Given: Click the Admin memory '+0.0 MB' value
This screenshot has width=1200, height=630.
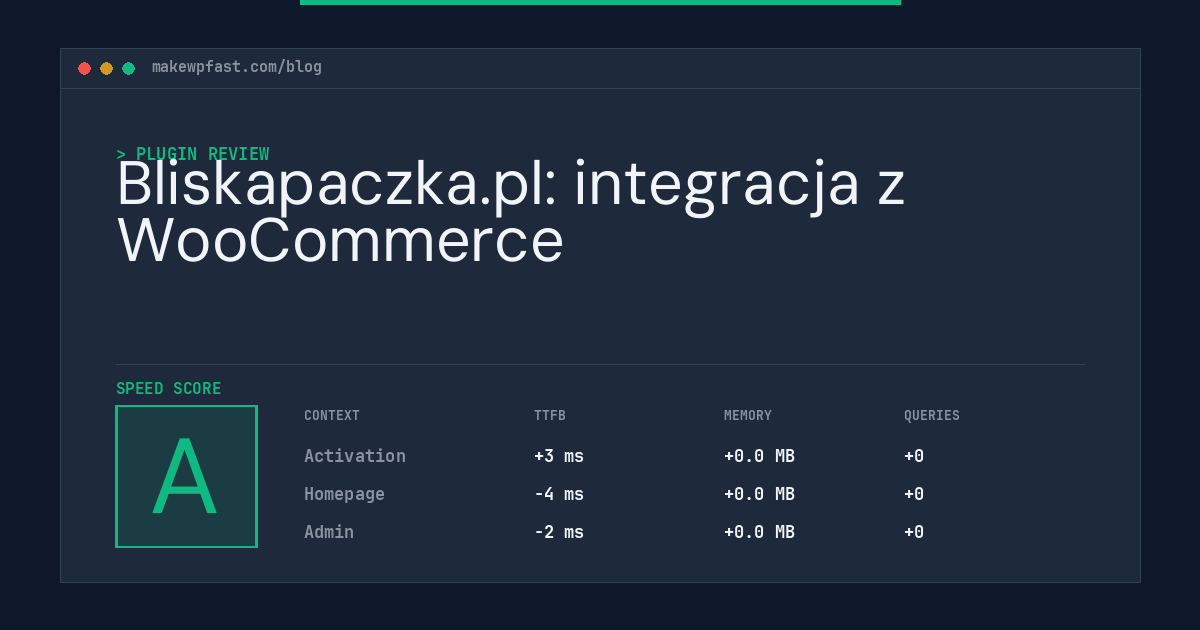Looking at the screenshot, I should [x=759, y=532].
